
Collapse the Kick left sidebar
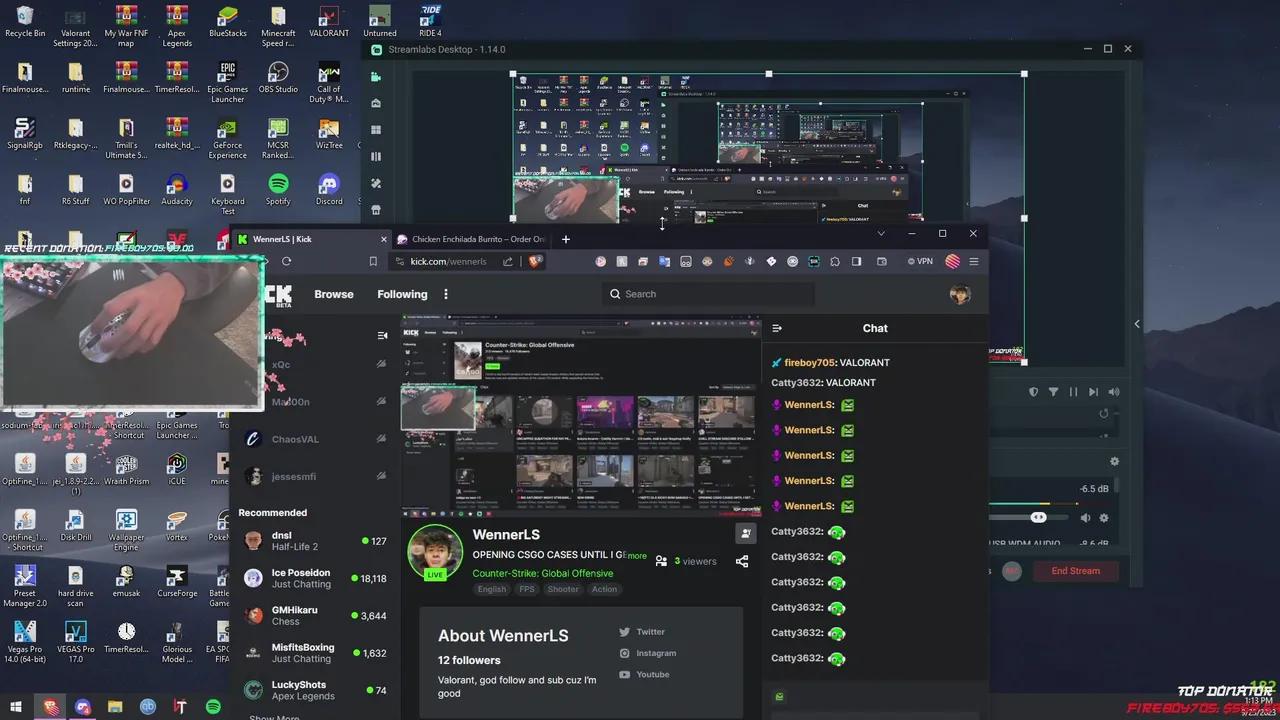(x=382, y=335)
